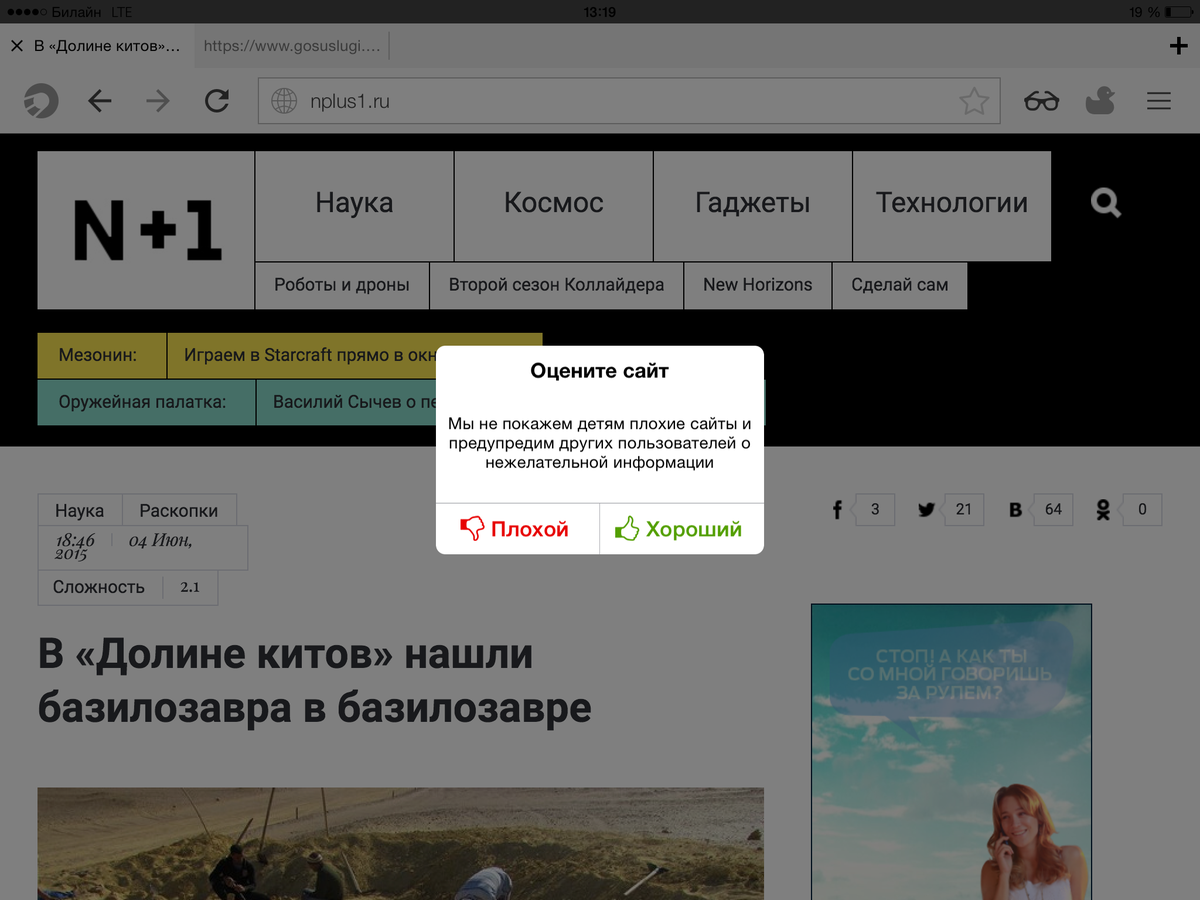Open New Horizons topic

758,285
